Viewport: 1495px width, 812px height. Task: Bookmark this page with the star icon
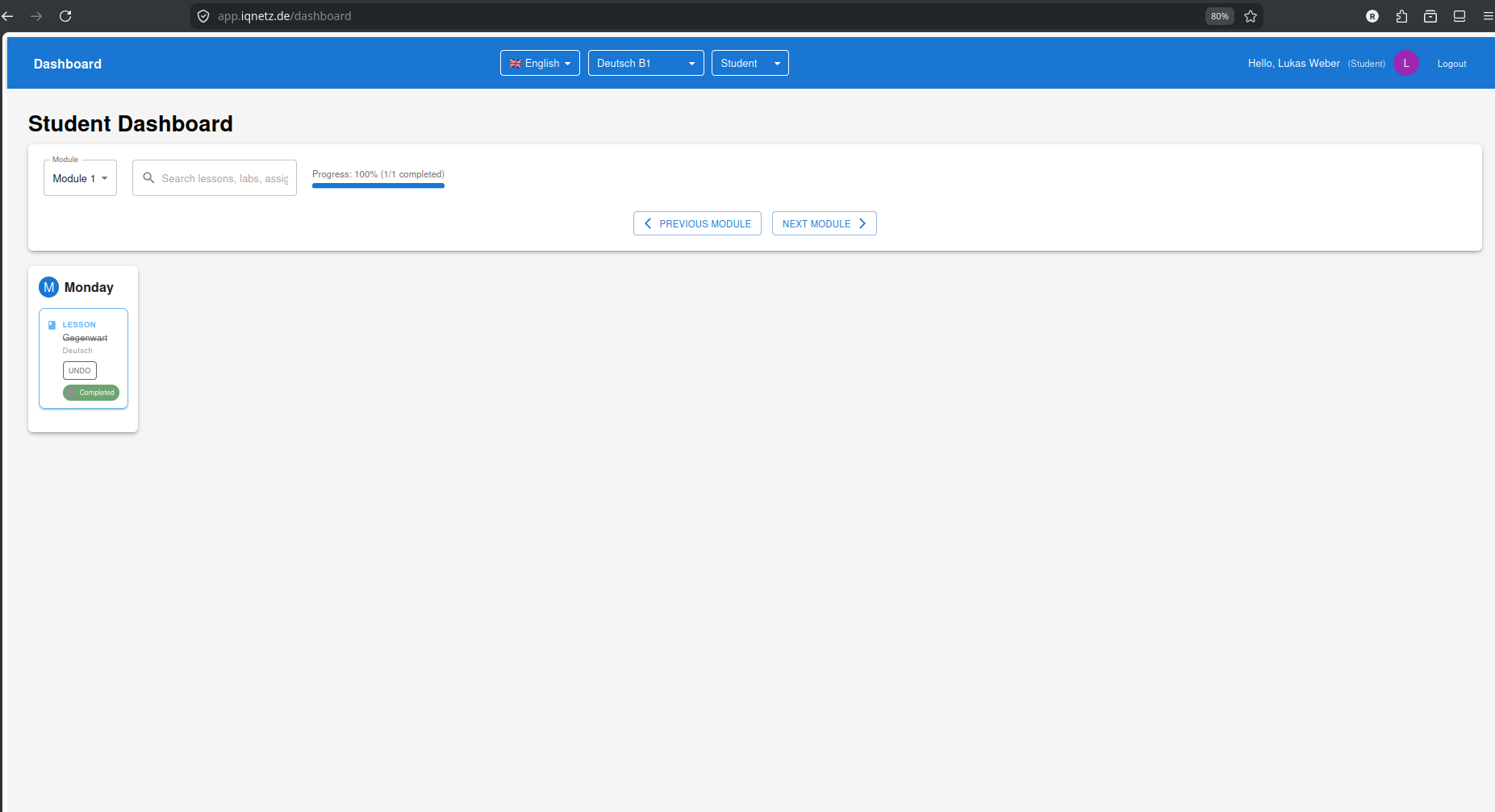(x=1251, y=16)
